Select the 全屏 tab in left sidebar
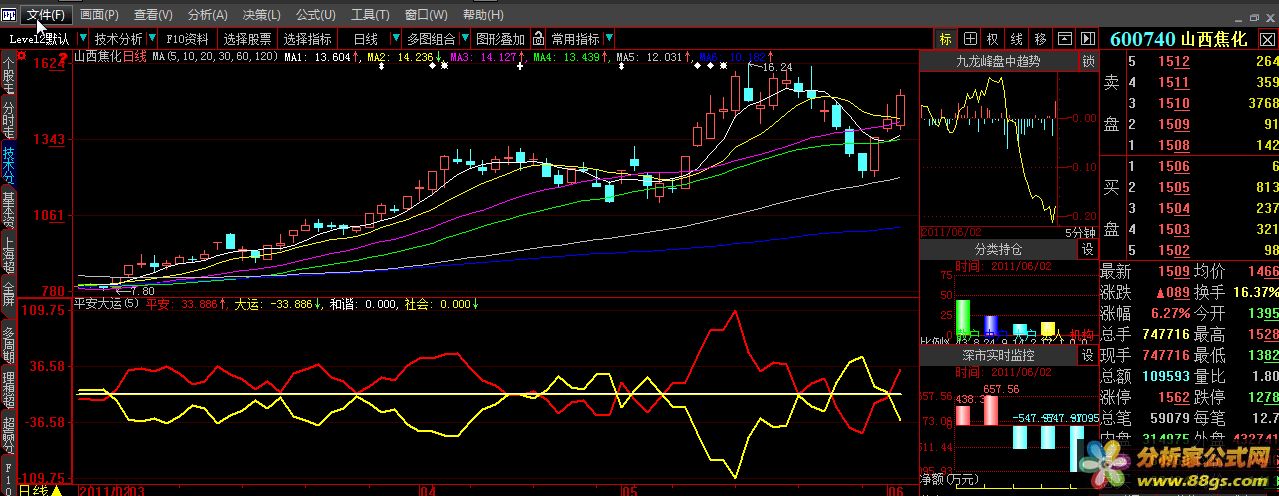 click(x=8, y=296)
